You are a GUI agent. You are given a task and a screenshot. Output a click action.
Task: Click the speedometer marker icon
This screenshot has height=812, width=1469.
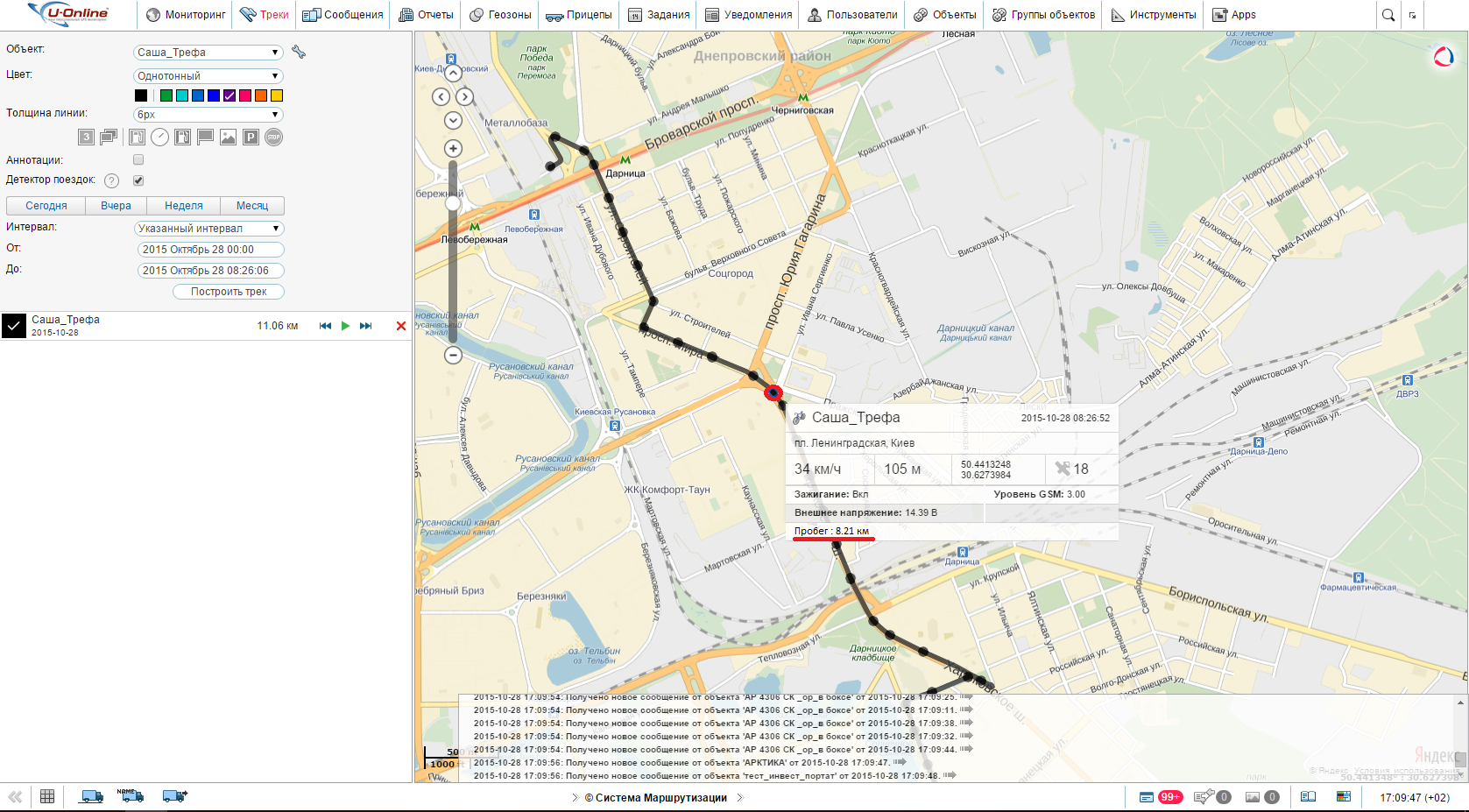tap(159, 137)
